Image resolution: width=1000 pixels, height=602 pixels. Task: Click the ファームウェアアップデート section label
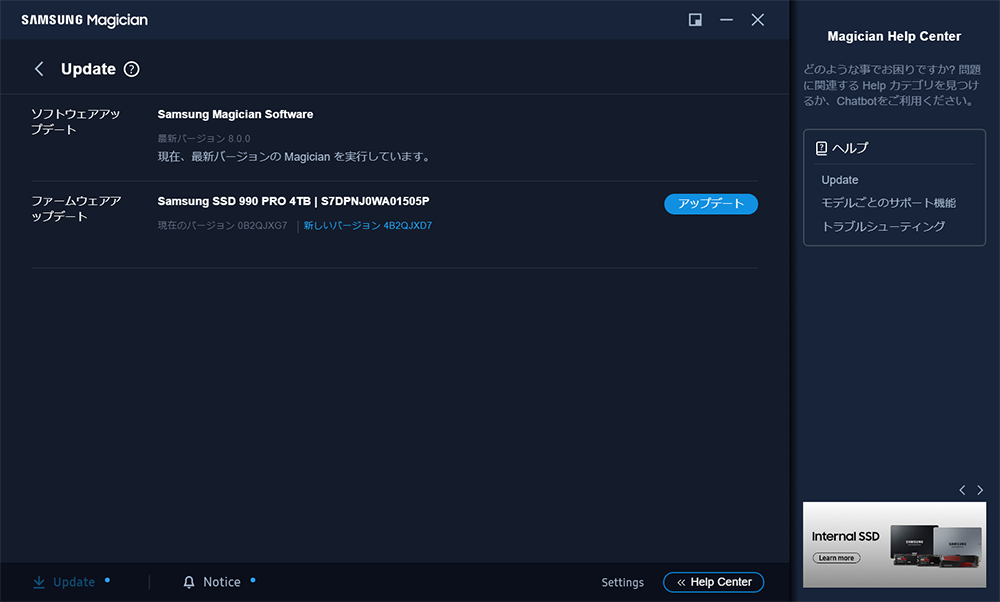[76, 209]
